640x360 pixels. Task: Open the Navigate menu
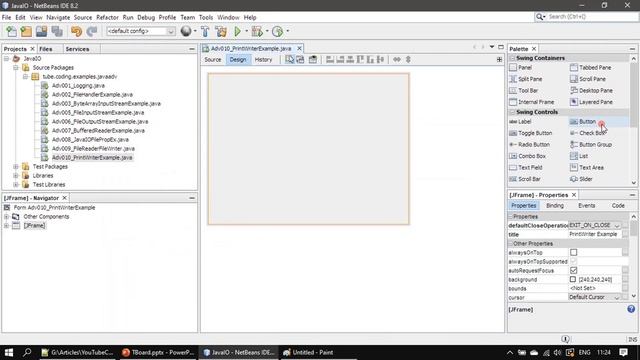tap(58, 18)
